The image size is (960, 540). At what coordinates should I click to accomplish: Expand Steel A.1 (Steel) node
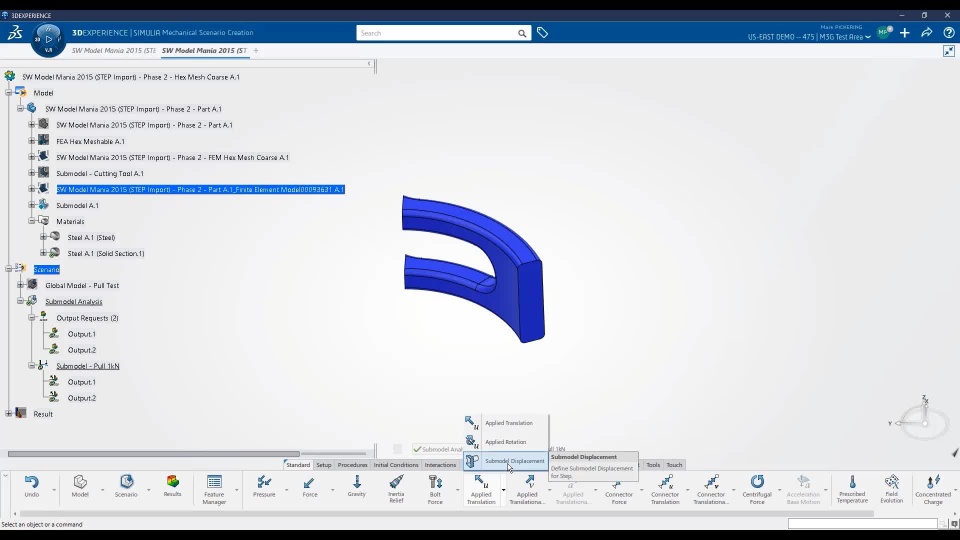pyautogui.click(x=43, y=237)
